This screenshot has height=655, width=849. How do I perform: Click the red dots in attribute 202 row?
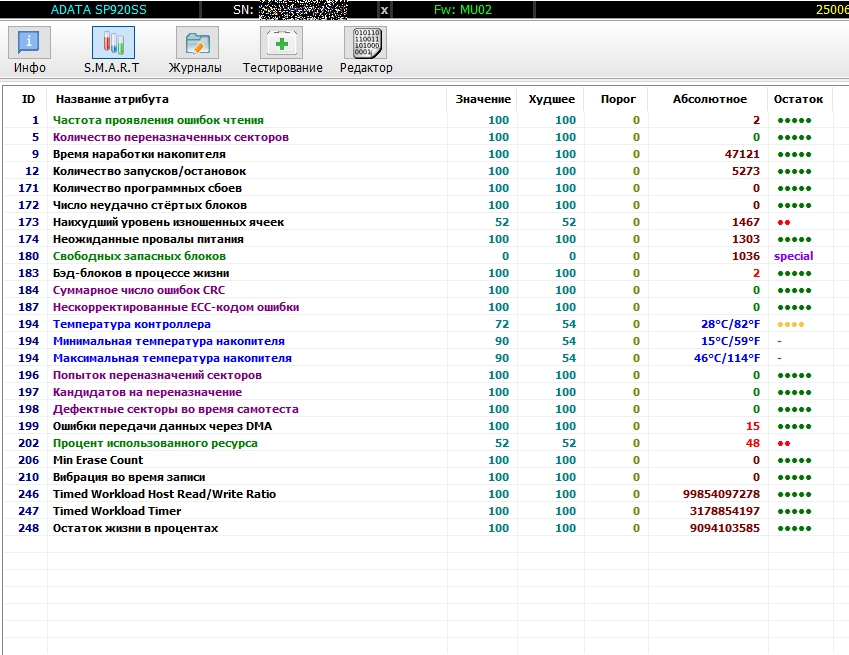783,443
